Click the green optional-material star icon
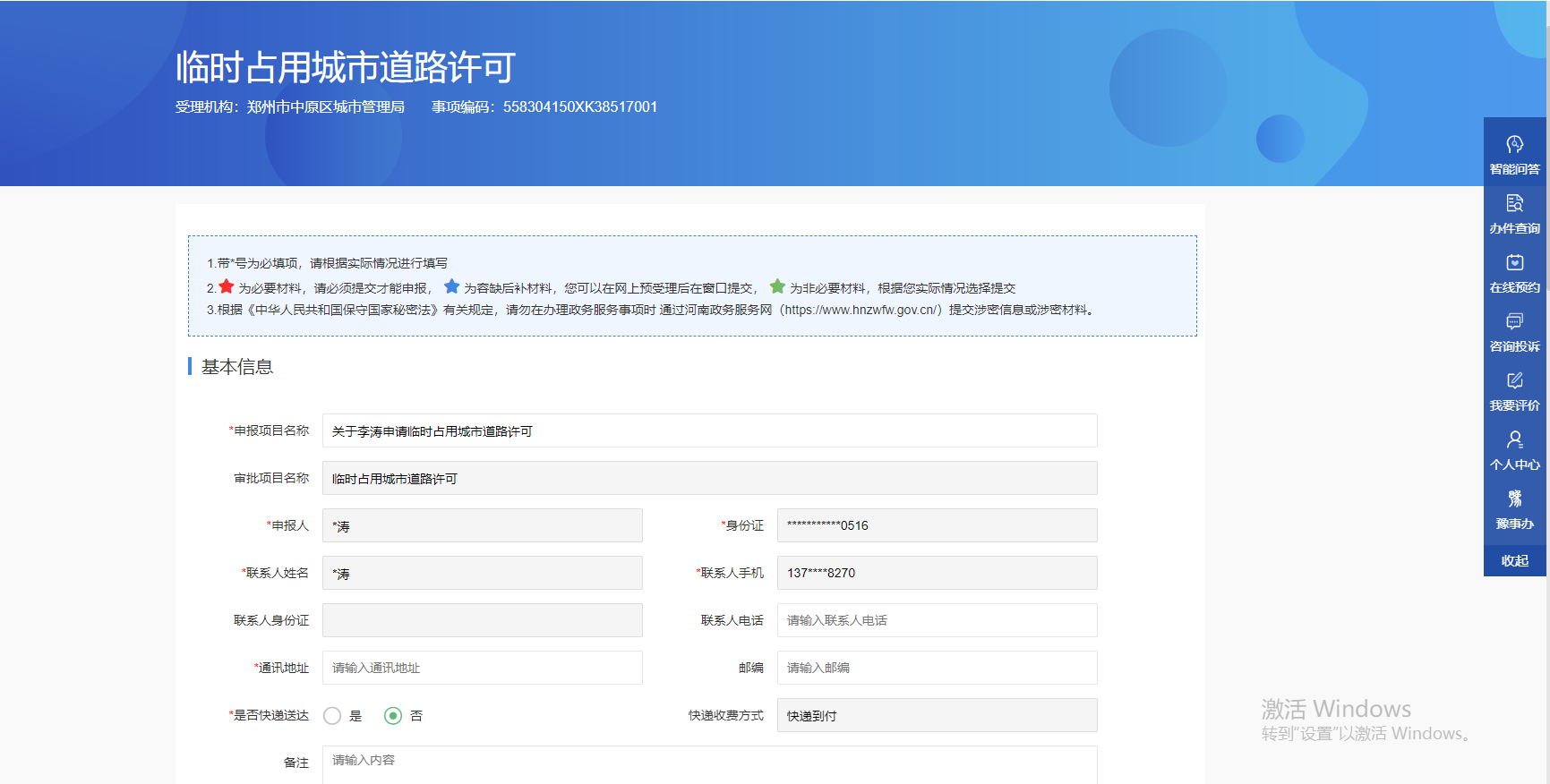 coord(777,286)
